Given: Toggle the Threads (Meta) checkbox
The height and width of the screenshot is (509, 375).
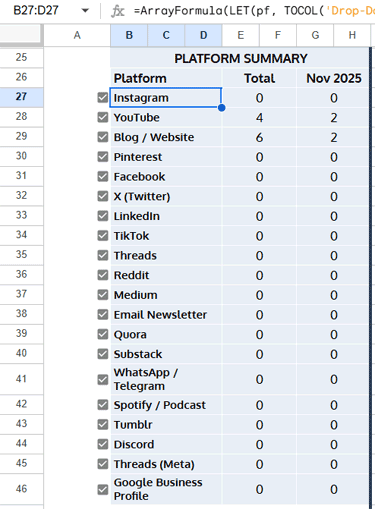Looking at the screenshot, I should (x=103, y=464).
